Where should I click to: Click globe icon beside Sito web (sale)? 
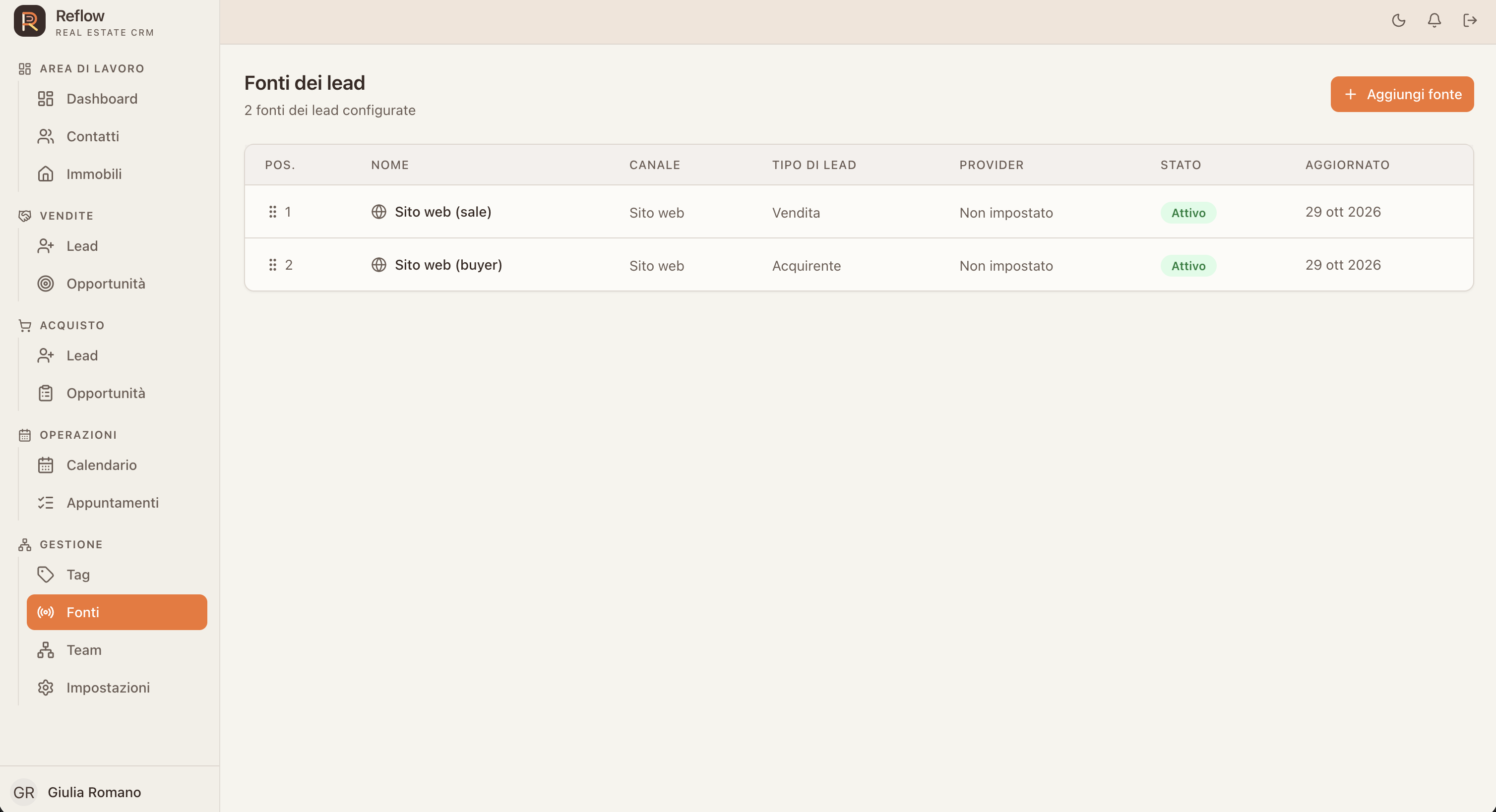pos(378,212)
